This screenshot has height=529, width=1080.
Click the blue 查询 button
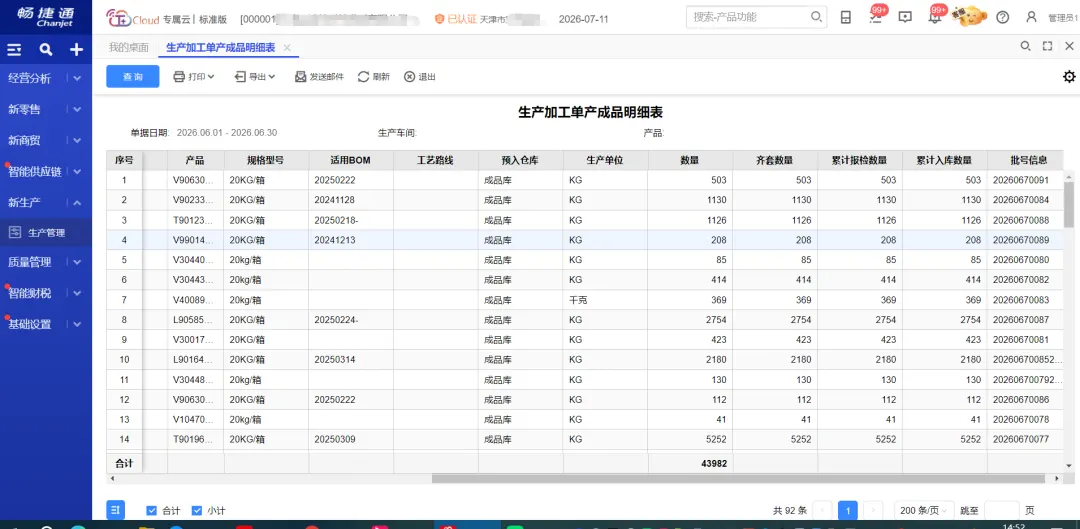click(133, 76)
